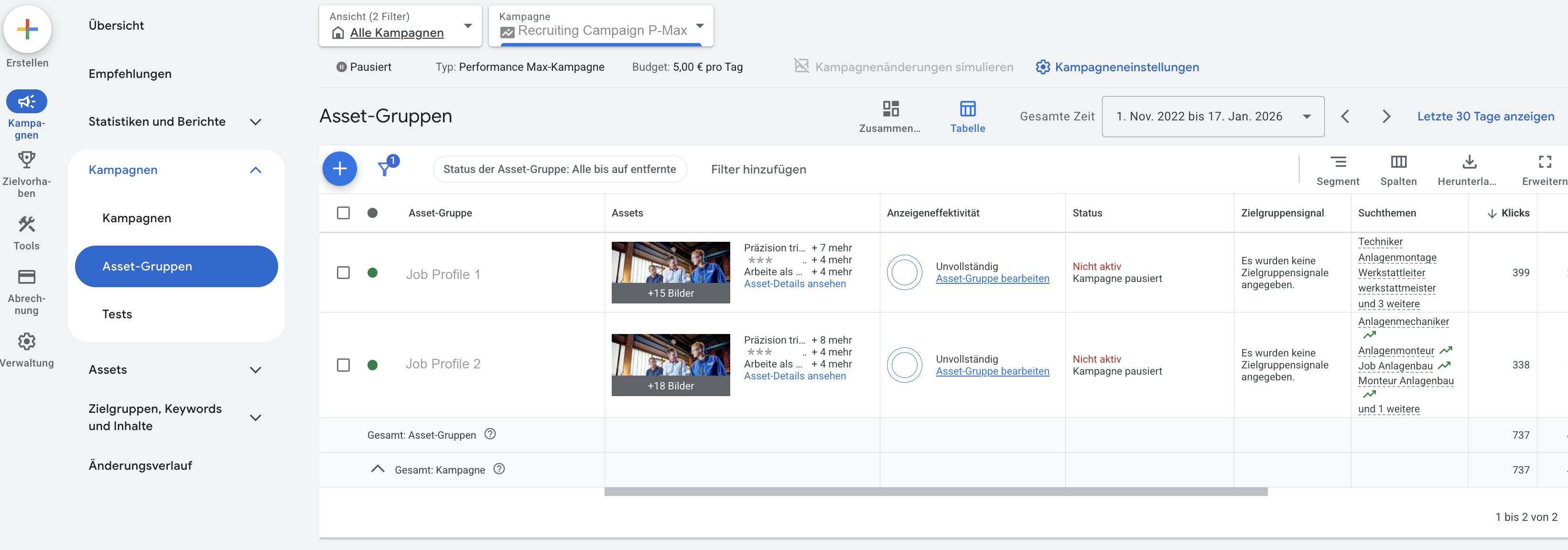Click the filter funnel icon
Screen dimensions: 1568x550
[385, 169]
